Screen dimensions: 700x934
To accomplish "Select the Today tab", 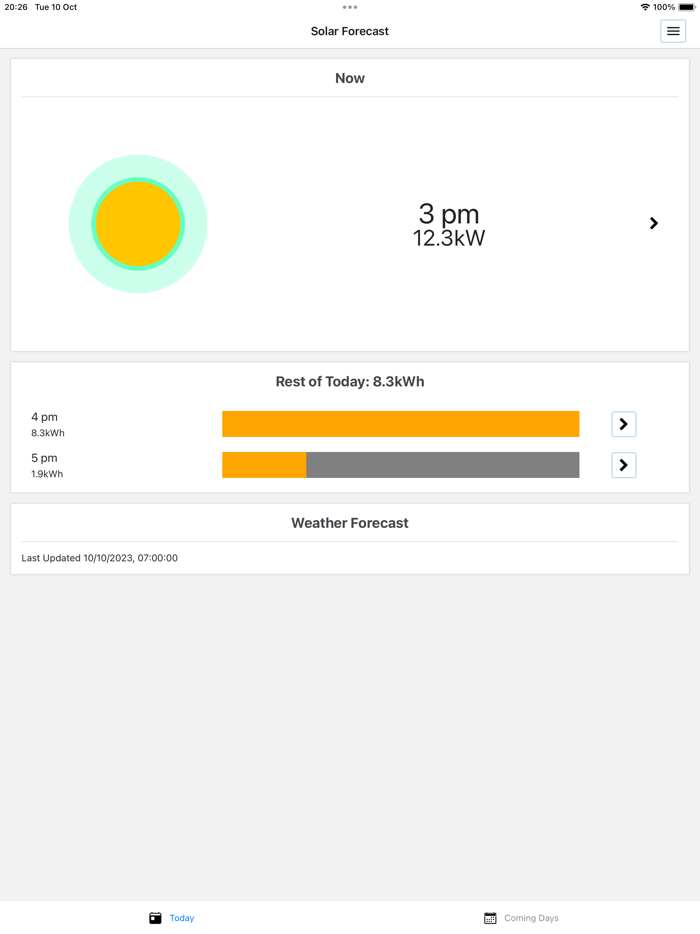I will (171, 917).
